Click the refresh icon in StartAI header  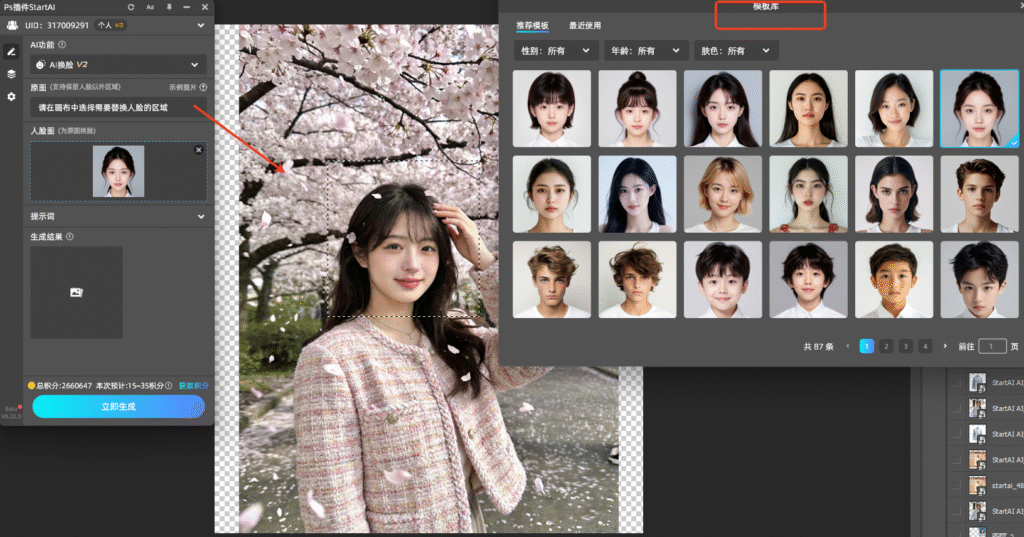coord(130,7)
